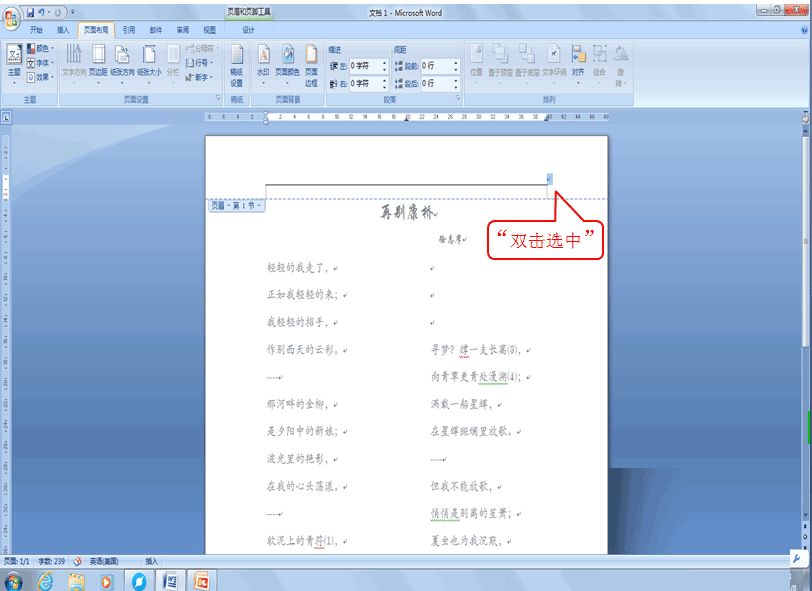Click the 段前 spacing before field
Viewport: 812px width, 591px height.
coord(437,66)
